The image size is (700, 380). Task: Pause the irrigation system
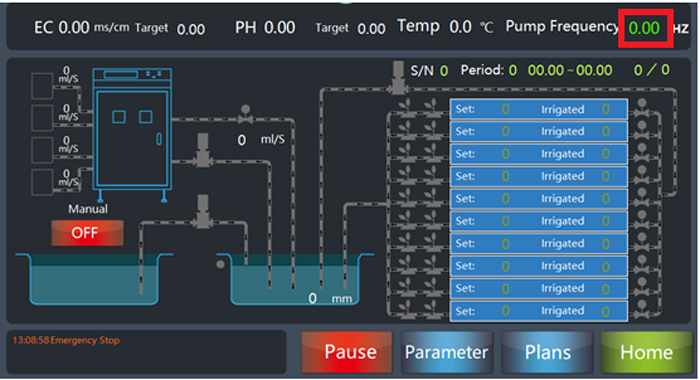(347, 352)
